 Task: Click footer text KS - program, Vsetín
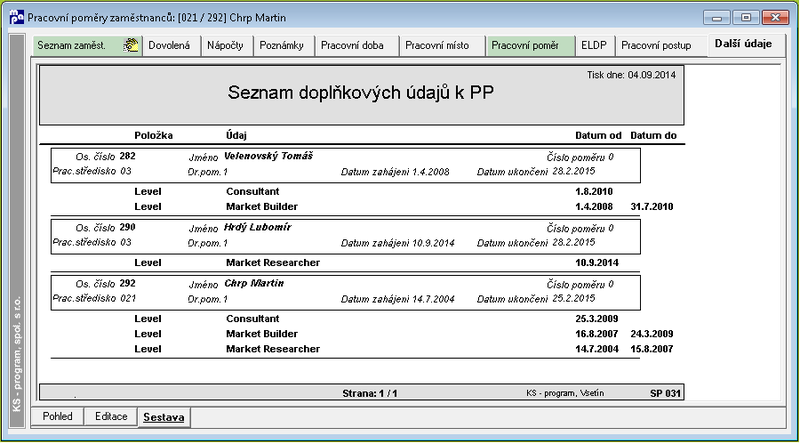pyautogui.click(x=565, y=393)
